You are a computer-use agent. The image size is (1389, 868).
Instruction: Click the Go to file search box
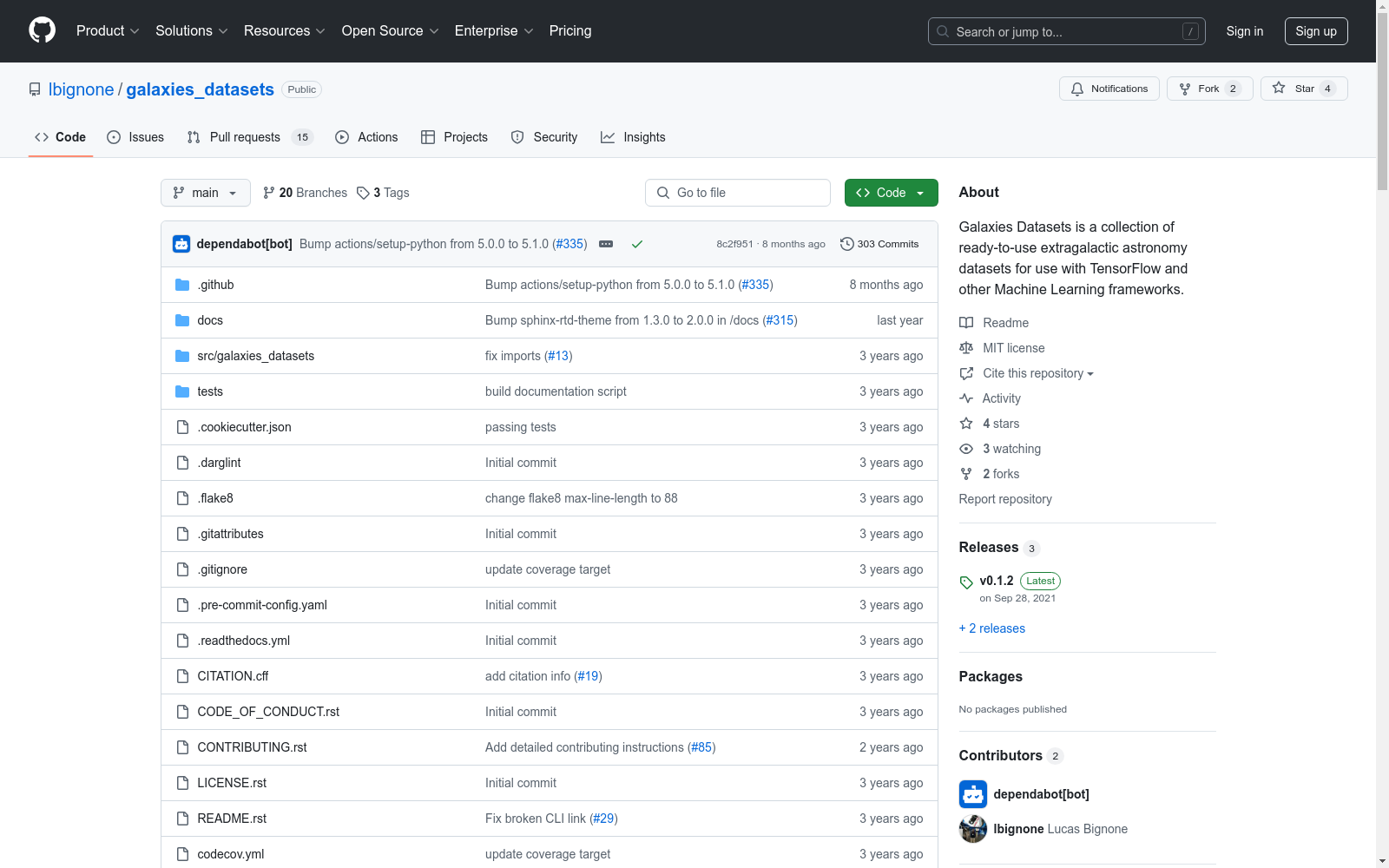coord(738,193)
